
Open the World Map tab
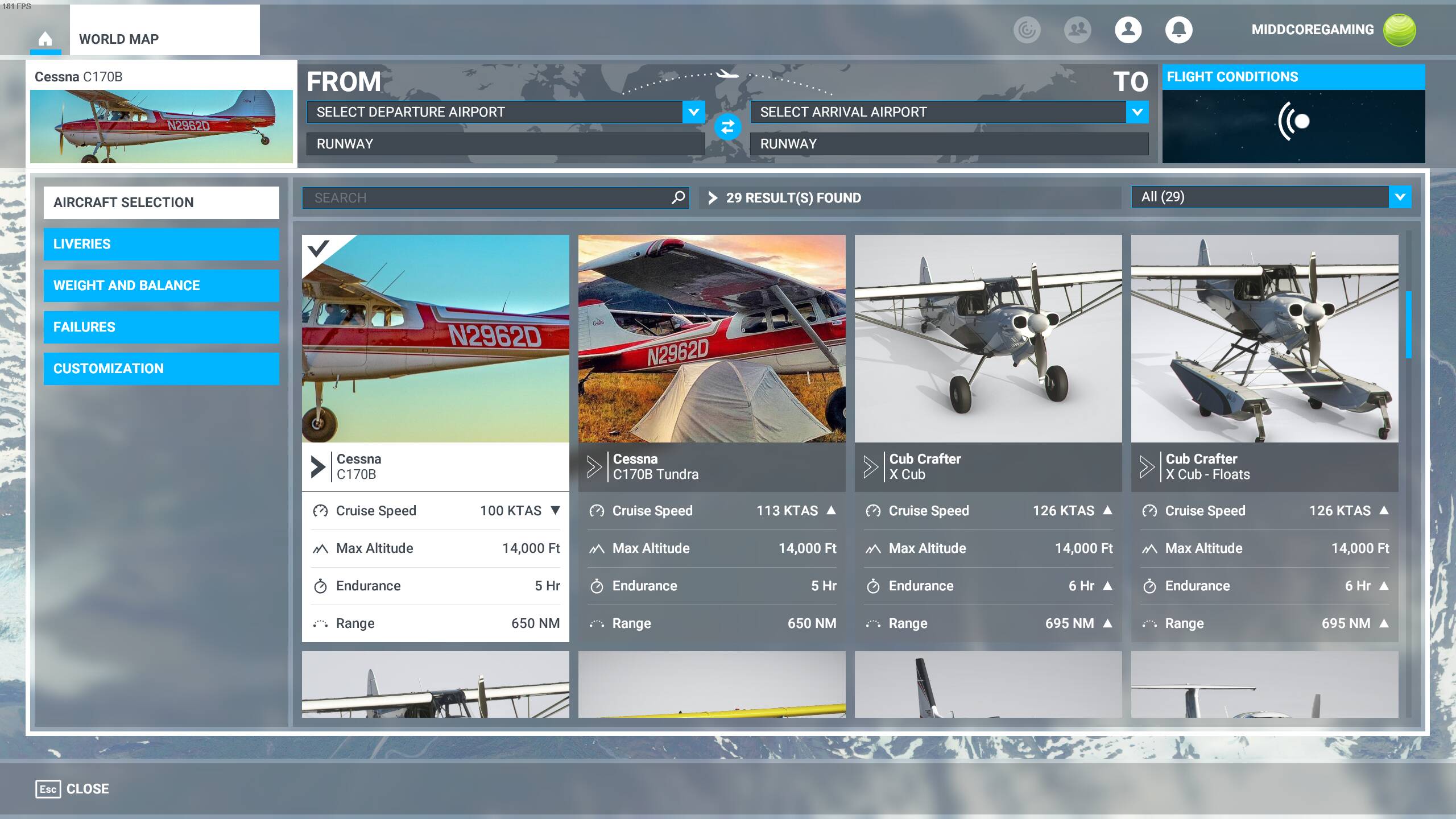[164, 31]
